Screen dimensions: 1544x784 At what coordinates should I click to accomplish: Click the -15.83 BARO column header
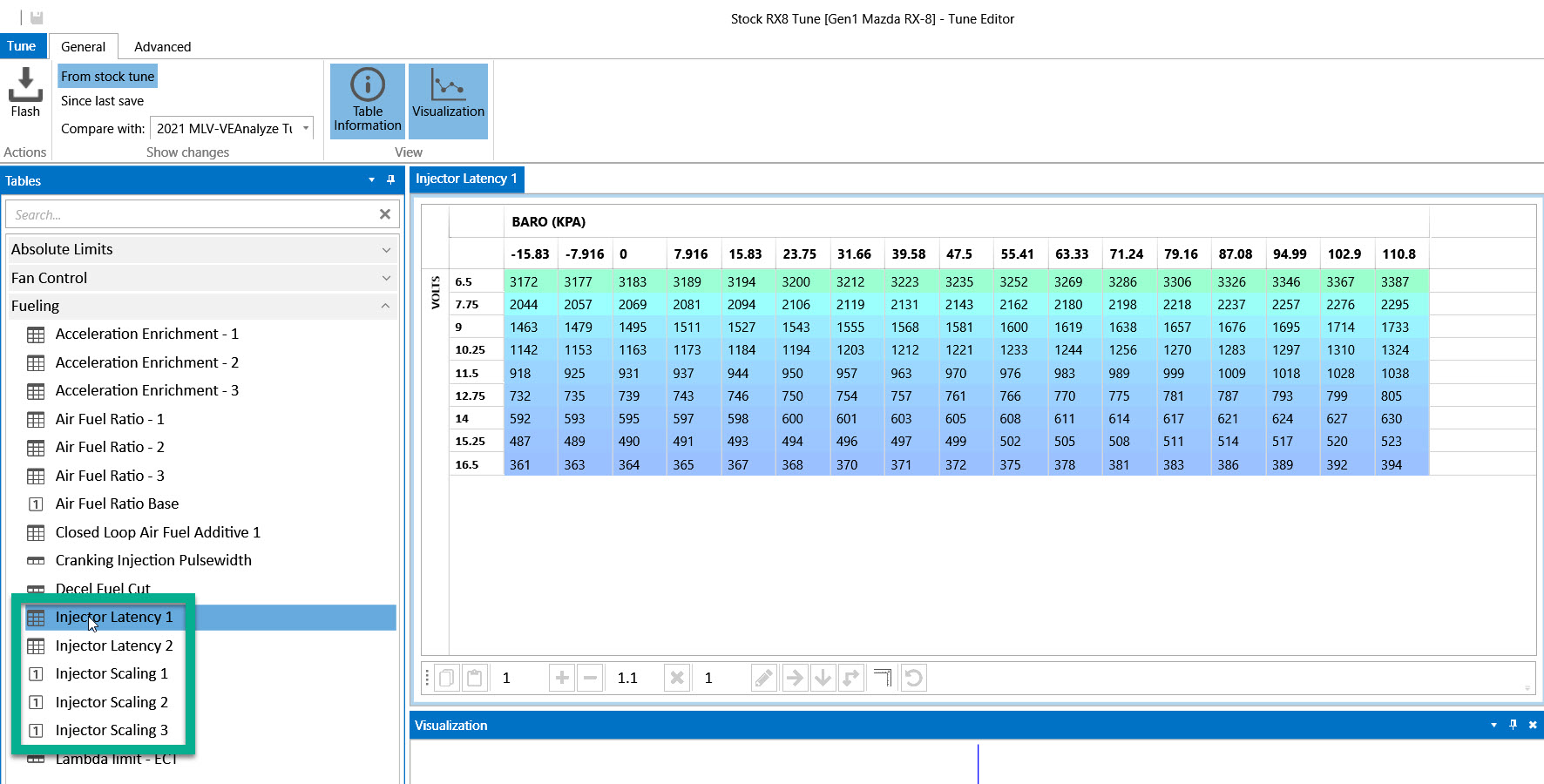point(531,254)
